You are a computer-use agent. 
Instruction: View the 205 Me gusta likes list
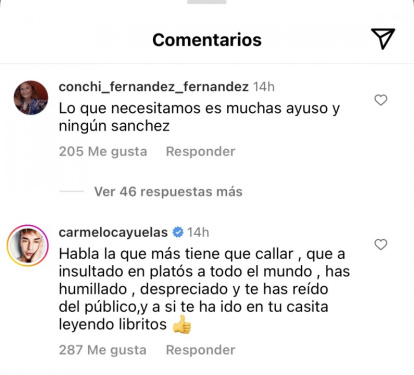[x=103, y=152]
